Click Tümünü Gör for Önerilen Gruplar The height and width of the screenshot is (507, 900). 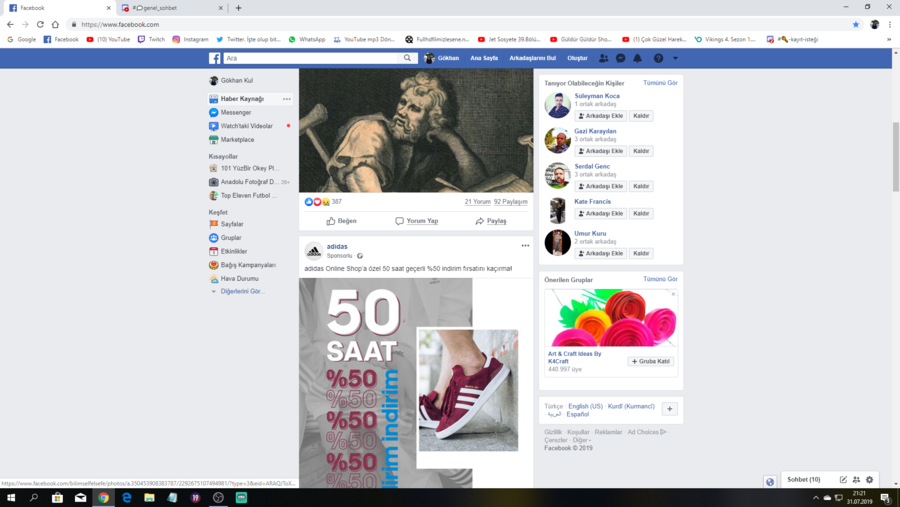[660, 280]
